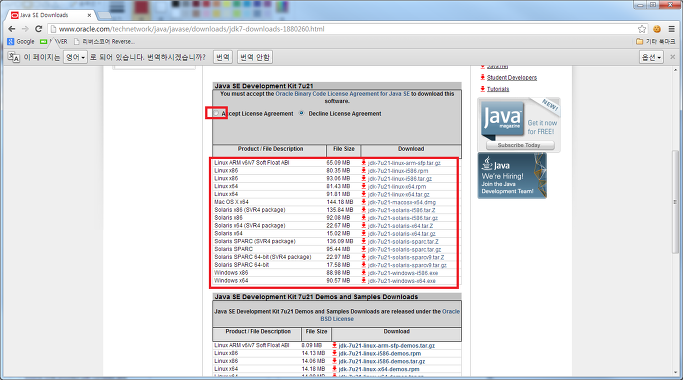The width and height of the screenshot is (683, 380).
Task: Click the browser forward arrow
Action: [x=25, y=29]
